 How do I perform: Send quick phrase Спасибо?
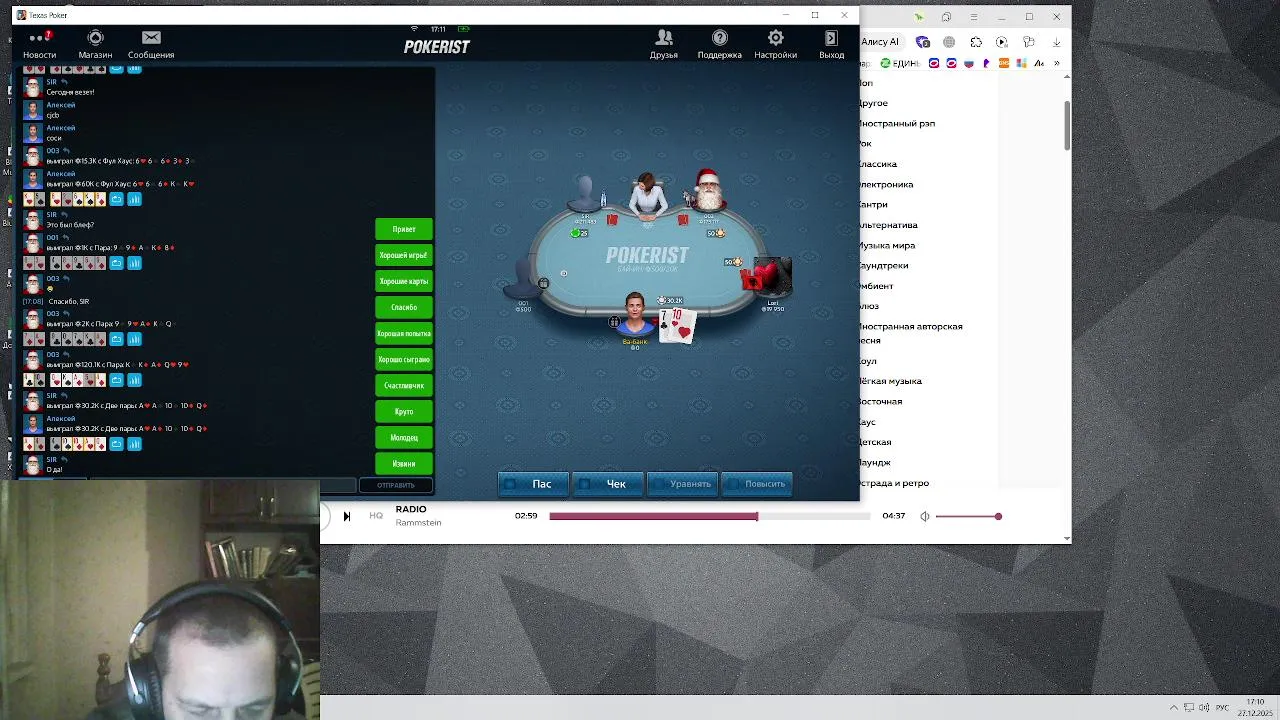pyautogui.click(x=404, y=307)
